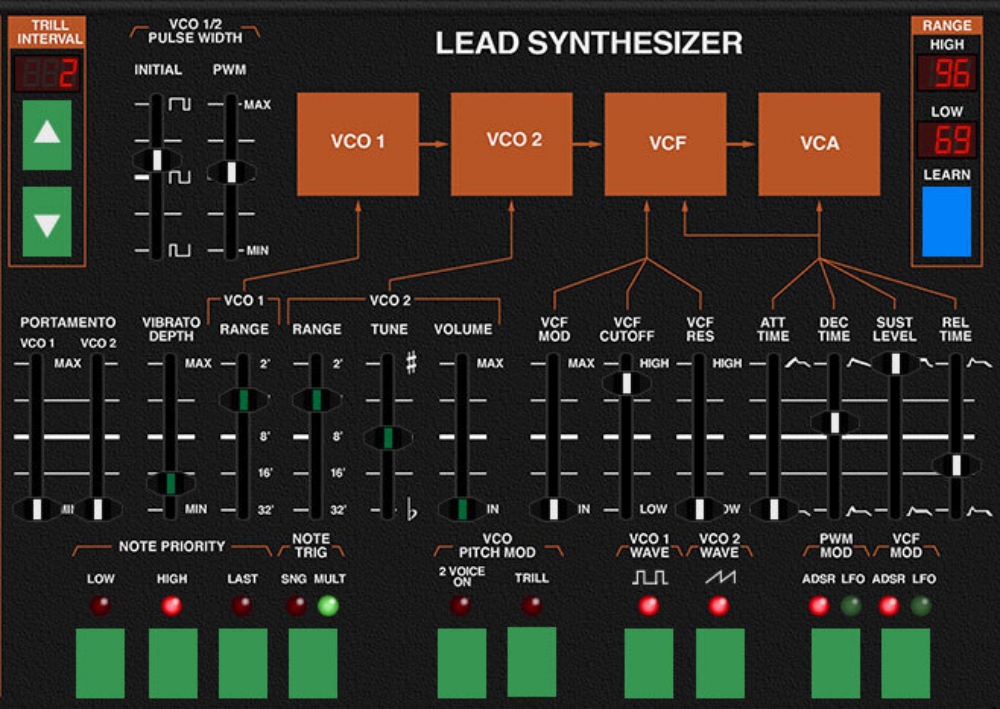
Task: Enable 2 VOICE ON button
Action: (462, 663)
